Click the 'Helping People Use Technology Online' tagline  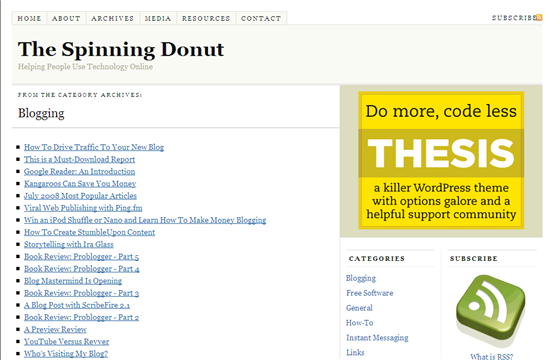tap(85, 67)
